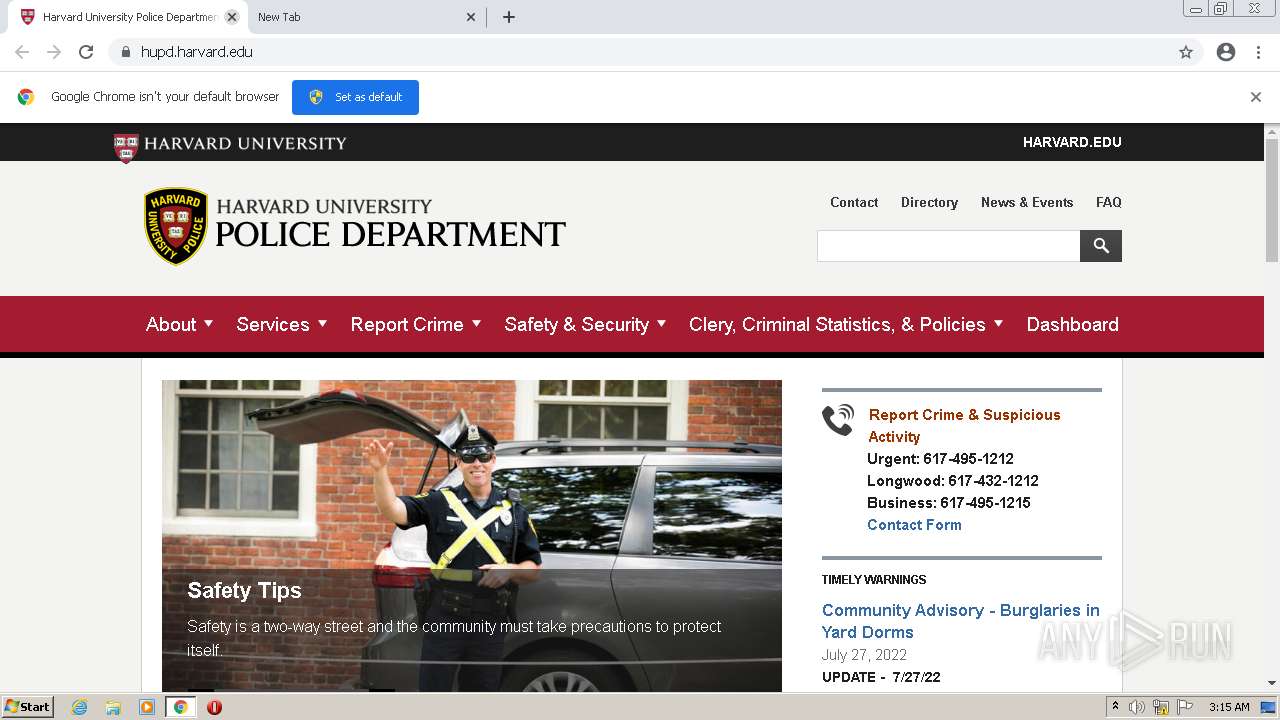
Task: Open the media player taskbar icon
Action: (x=147, y=707)
